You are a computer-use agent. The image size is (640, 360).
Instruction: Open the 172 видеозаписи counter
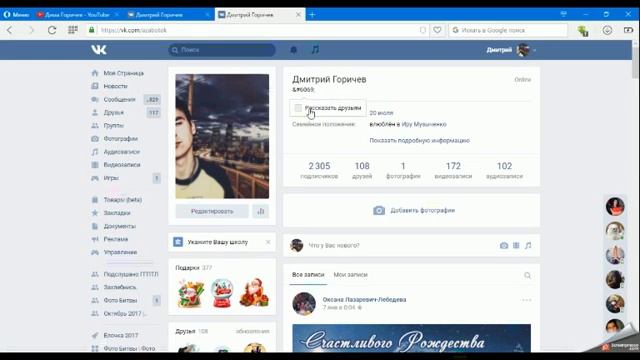(x=453, y=170)
